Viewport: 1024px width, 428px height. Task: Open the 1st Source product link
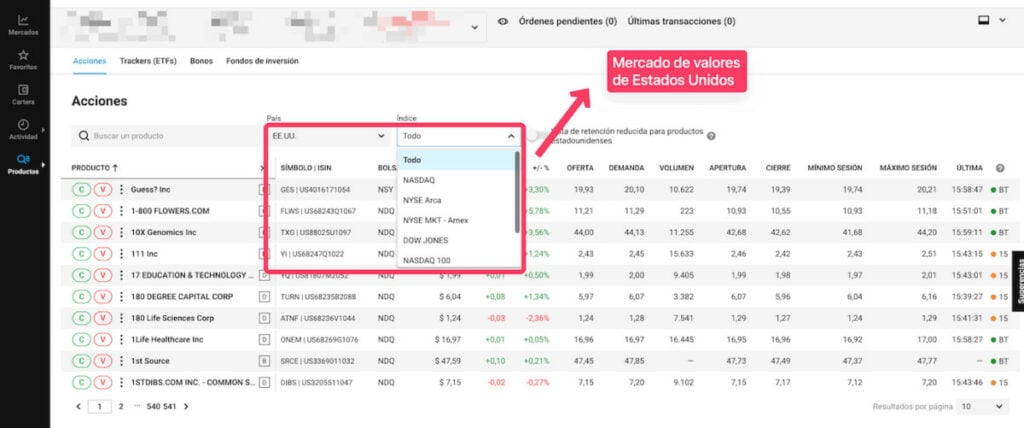[x=150, y=361]
